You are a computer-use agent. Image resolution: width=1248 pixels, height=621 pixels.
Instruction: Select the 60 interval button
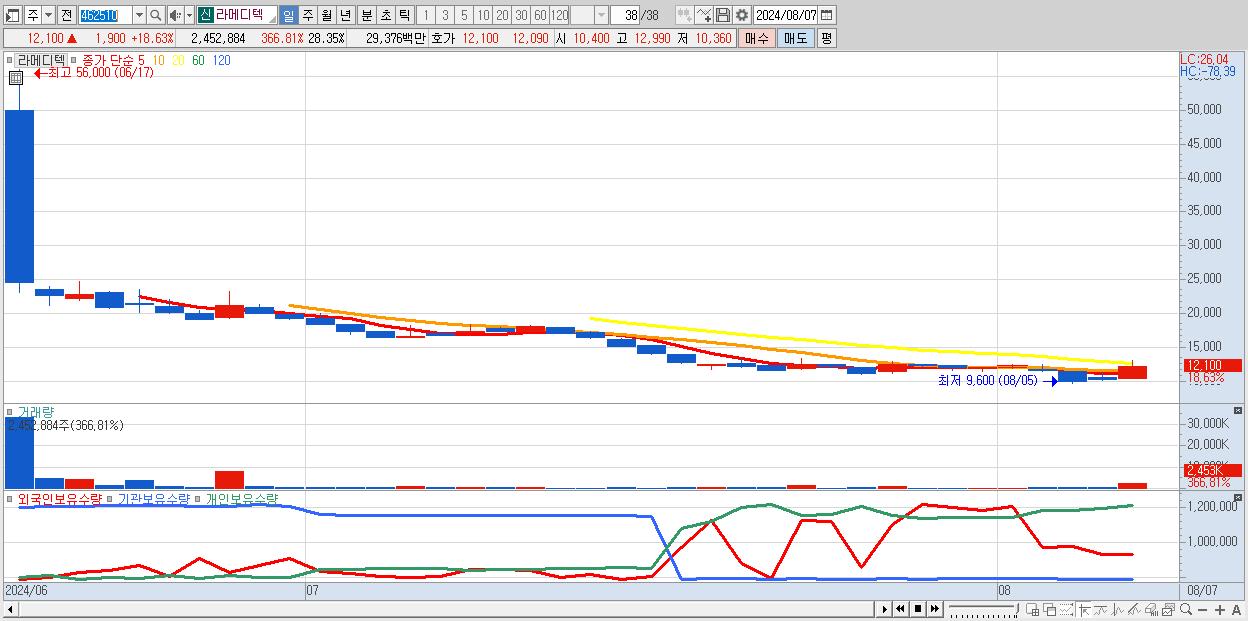[x=540, y=15]
